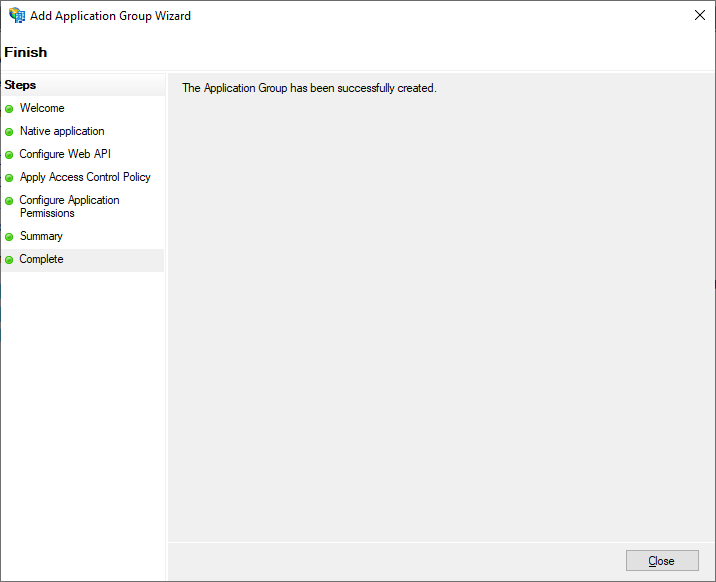Select the Summary step
Image resolution: width=716 pixels, height=582 pixels.
pyautogui.click(x=41, y=236)
